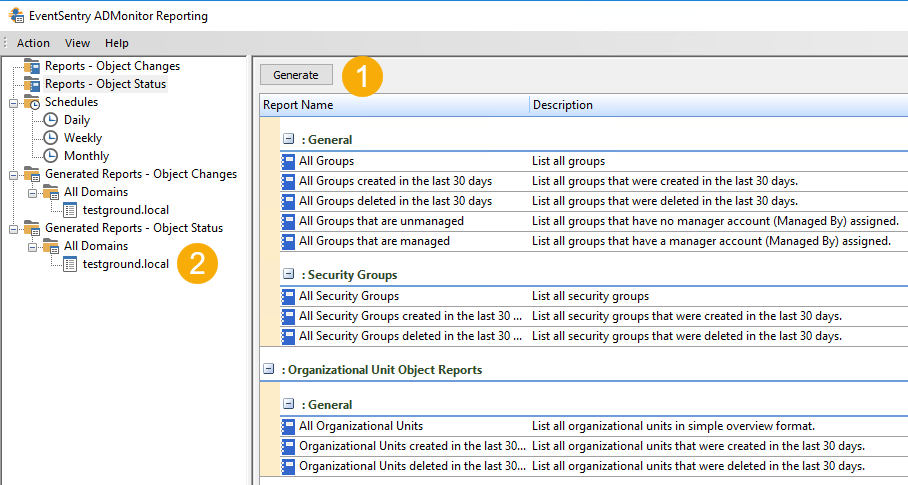This screenshot has width=908, height=485.
Task: Open the Action menu
Action: click(33, 43)
